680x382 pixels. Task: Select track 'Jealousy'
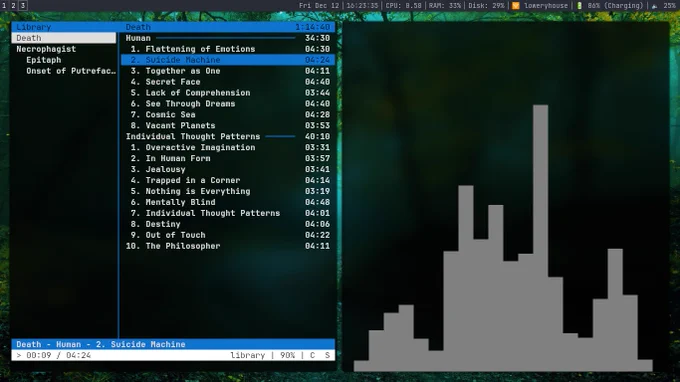228,169
